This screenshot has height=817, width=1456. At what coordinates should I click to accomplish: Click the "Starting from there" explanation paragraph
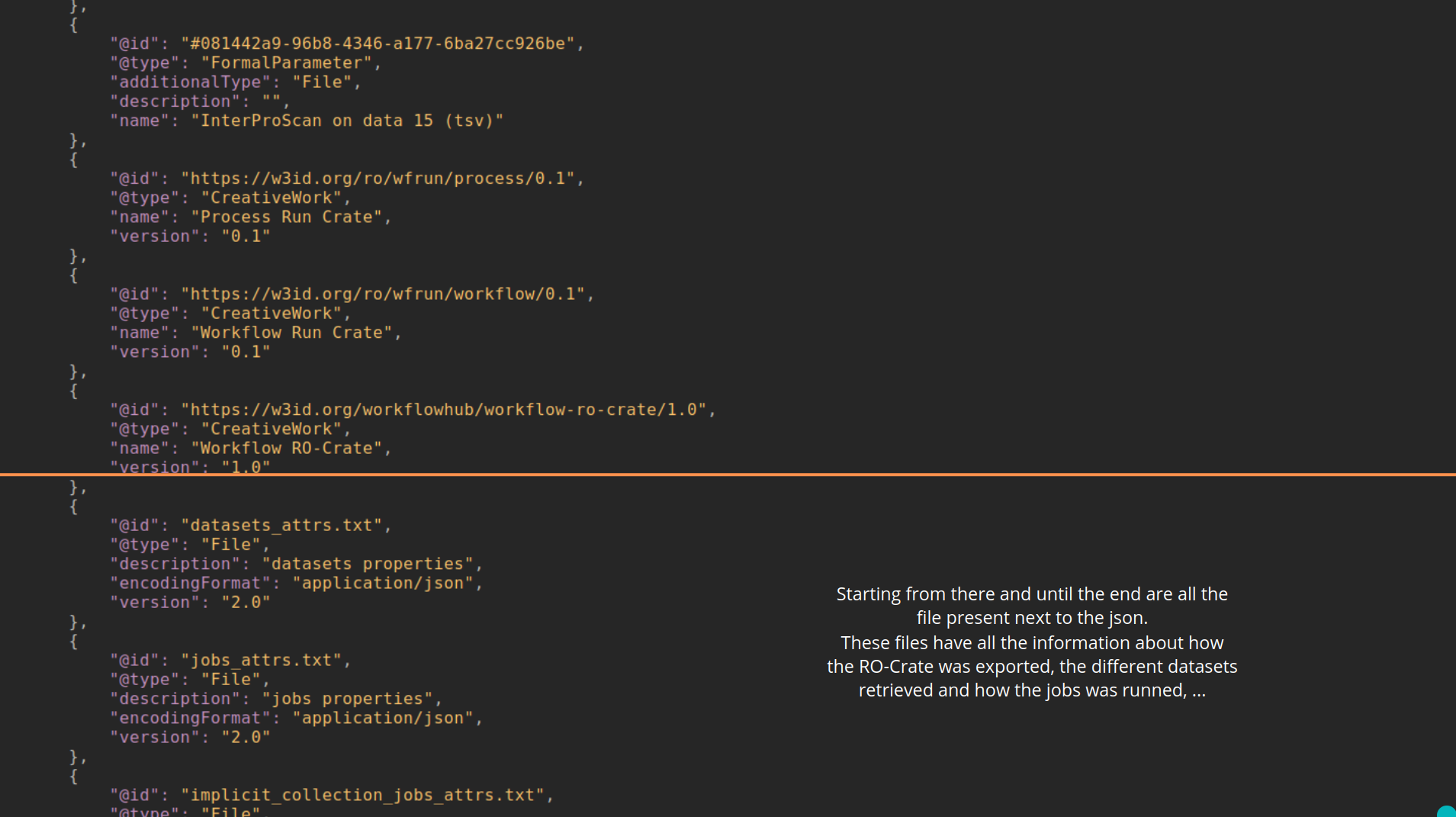pos(1032,642)
